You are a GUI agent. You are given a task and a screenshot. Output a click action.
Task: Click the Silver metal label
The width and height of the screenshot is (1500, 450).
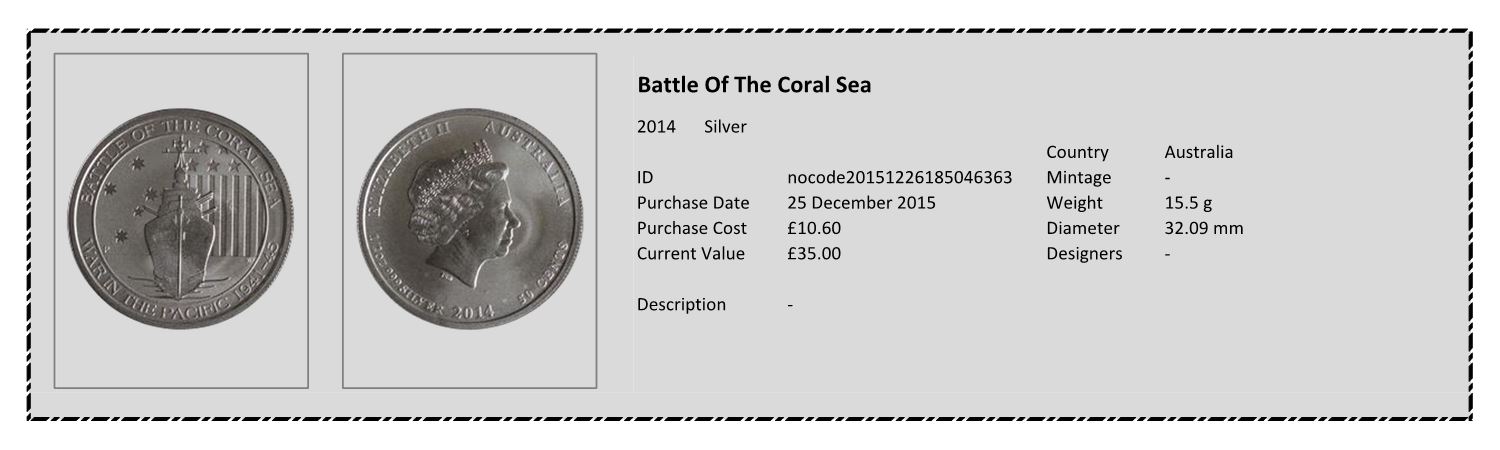pos(725,127)
